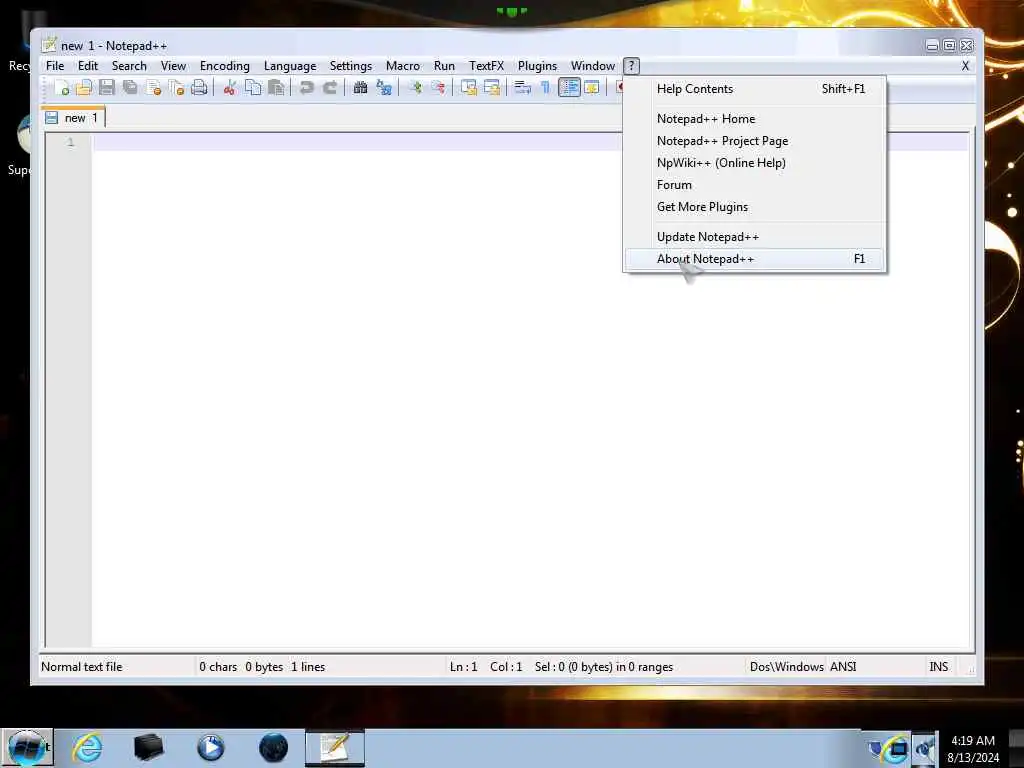Open the Edit menu

tap(88, 66)
